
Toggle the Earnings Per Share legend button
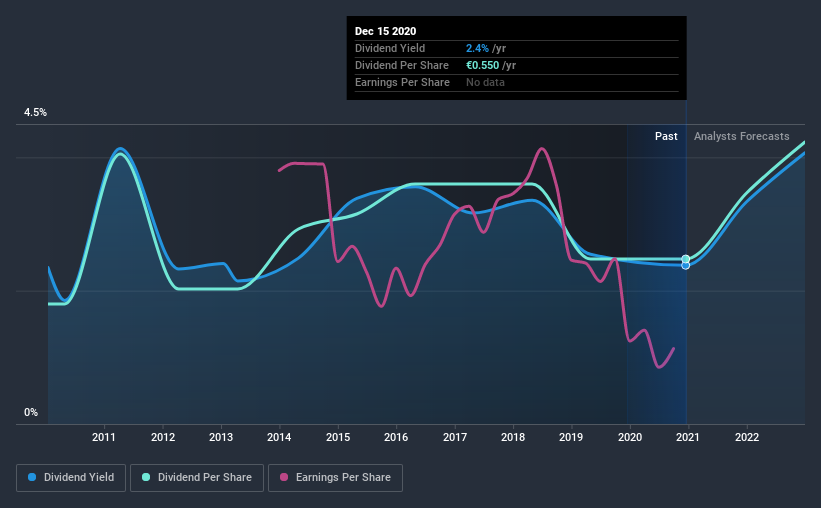pyautogui.click(x=335, y=478)
